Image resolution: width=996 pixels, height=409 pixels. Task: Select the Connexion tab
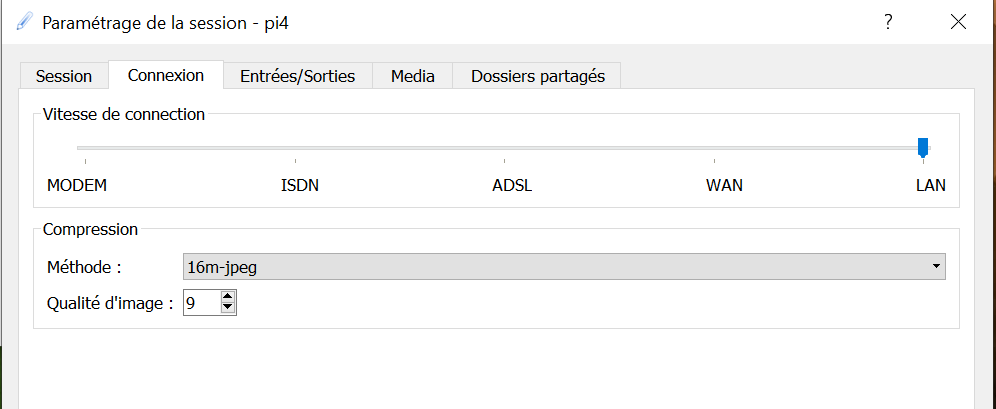coord(166,75)
